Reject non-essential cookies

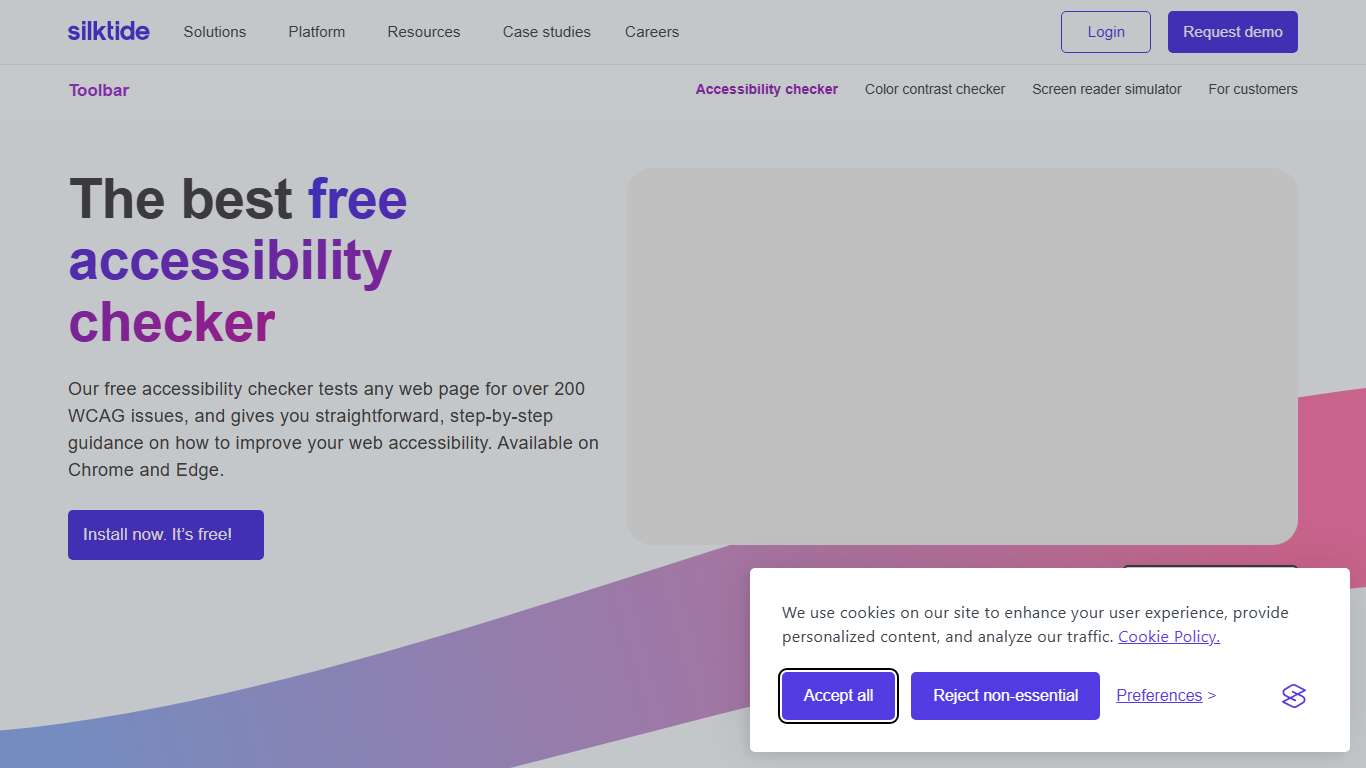tap(1005, 695)
